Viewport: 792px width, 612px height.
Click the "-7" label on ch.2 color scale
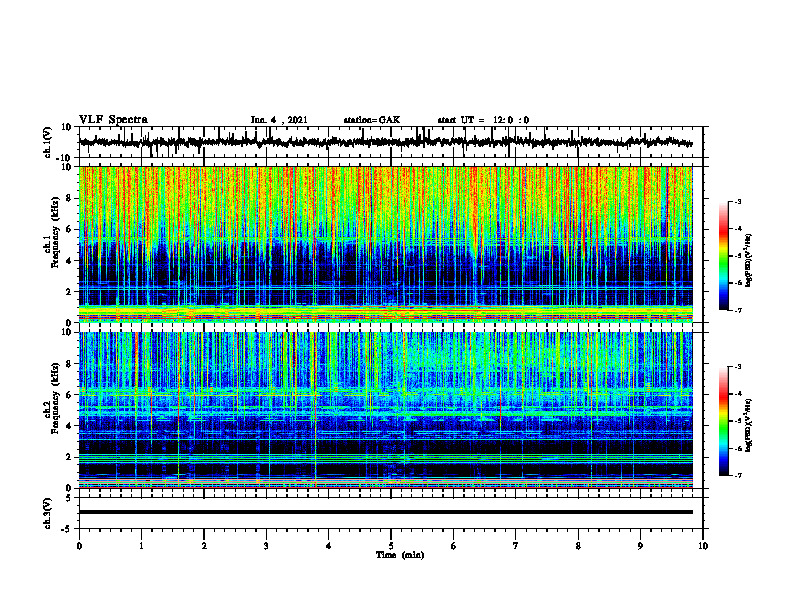pos(738,476)
